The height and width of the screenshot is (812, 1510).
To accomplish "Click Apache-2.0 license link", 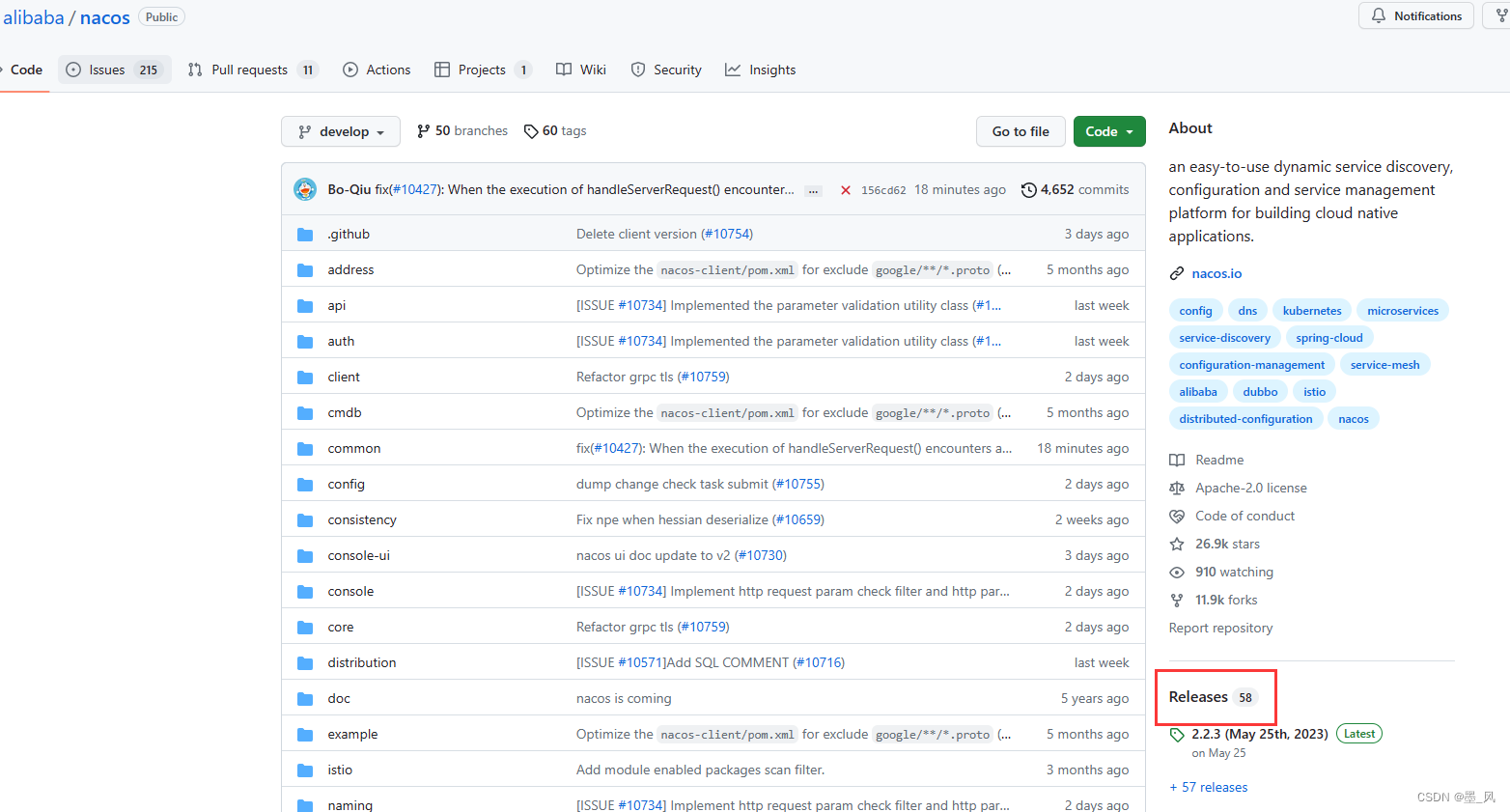I will [1251, 489].
